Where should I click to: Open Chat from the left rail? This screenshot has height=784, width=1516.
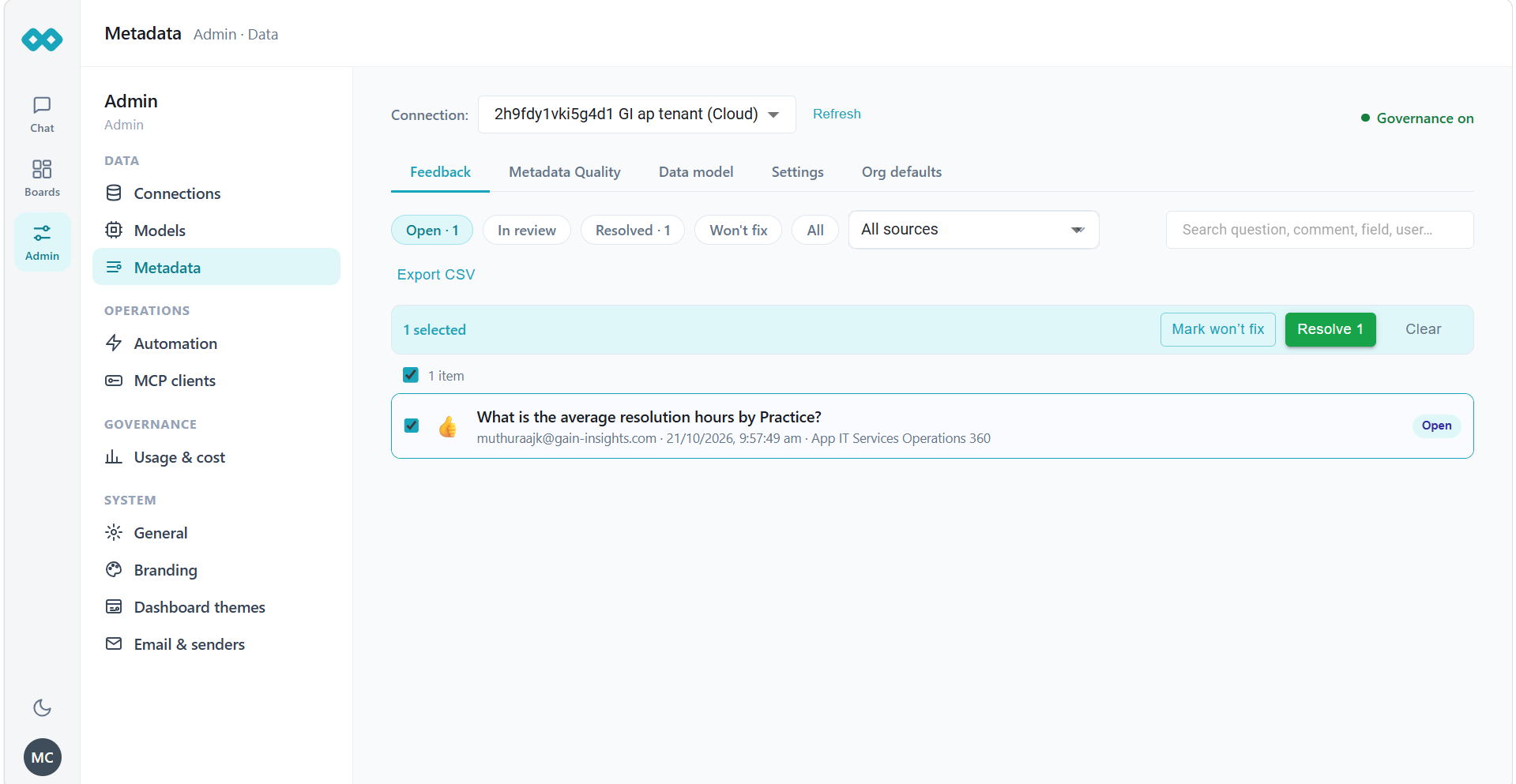(42, 114)
